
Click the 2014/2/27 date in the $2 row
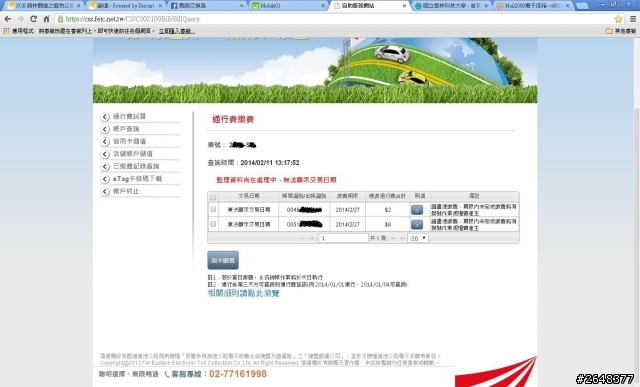tap(347, 210)
